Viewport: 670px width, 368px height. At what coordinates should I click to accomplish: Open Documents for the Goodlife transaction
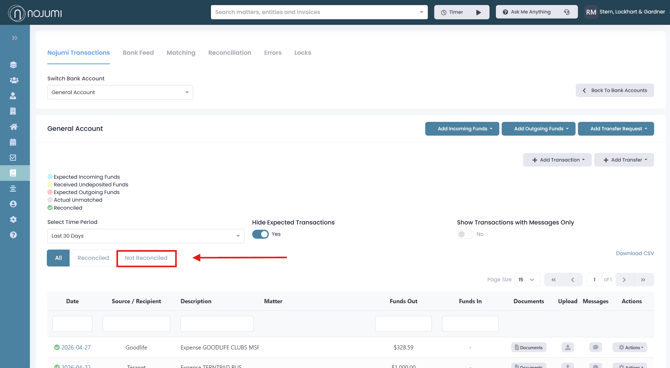[529, 347]
